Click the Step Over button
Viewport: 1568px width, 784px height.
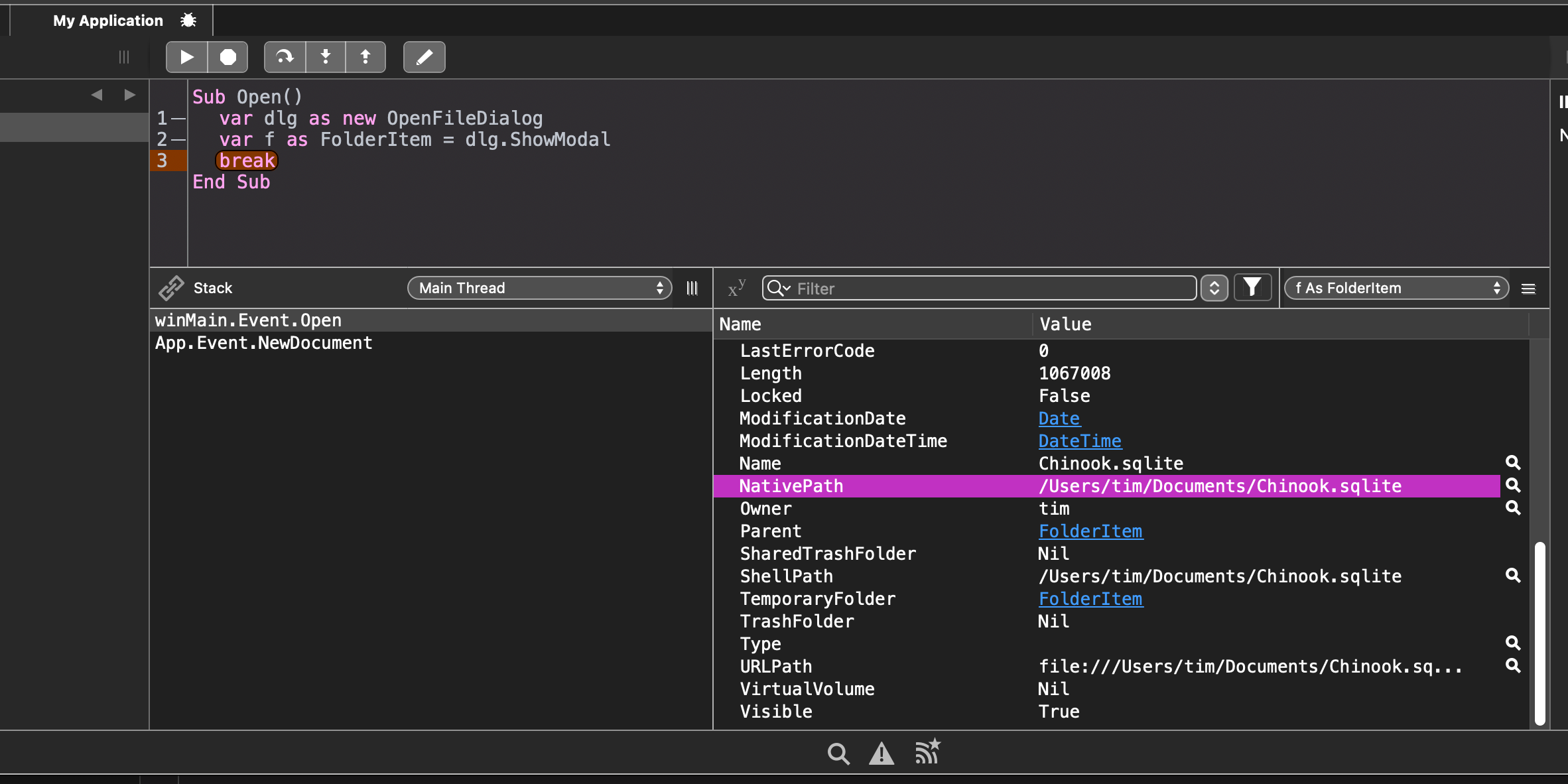(285, 57)
